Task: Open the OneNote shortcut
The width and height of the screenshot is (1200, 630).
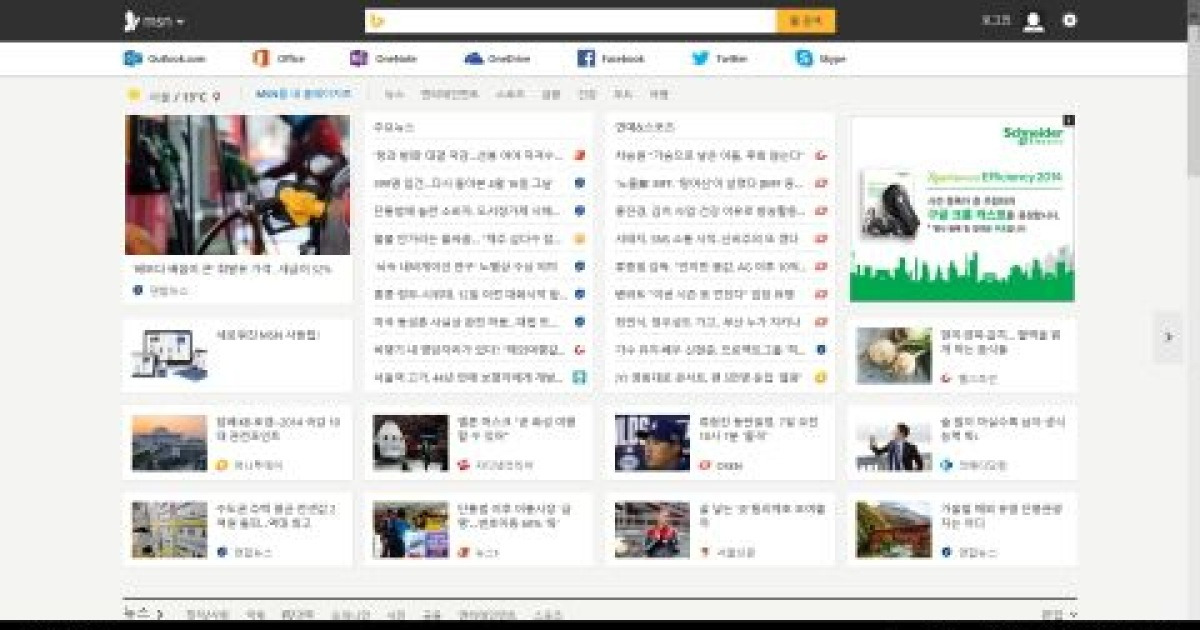Action: coord(384,59)
